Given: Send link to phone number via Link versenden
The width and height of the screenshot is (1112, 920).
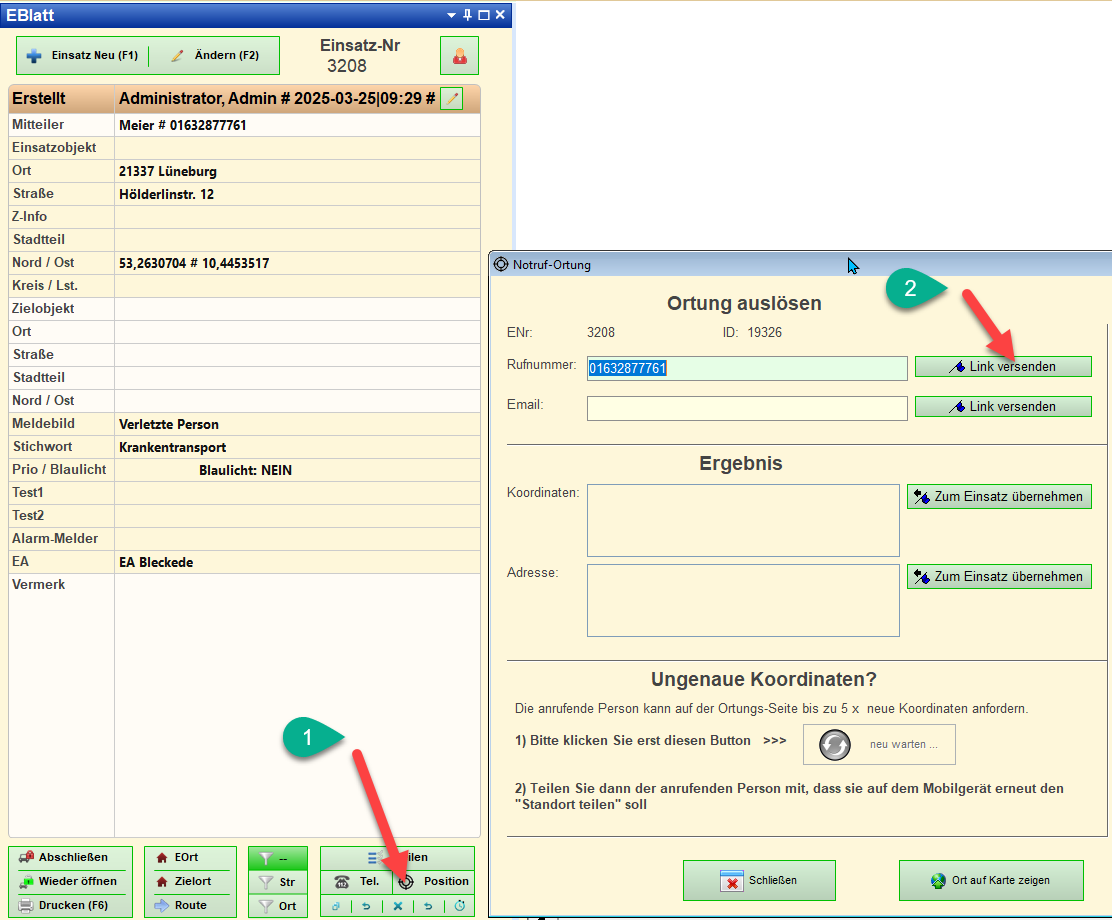Looking at the screenshot, I should click(1002, 367).
